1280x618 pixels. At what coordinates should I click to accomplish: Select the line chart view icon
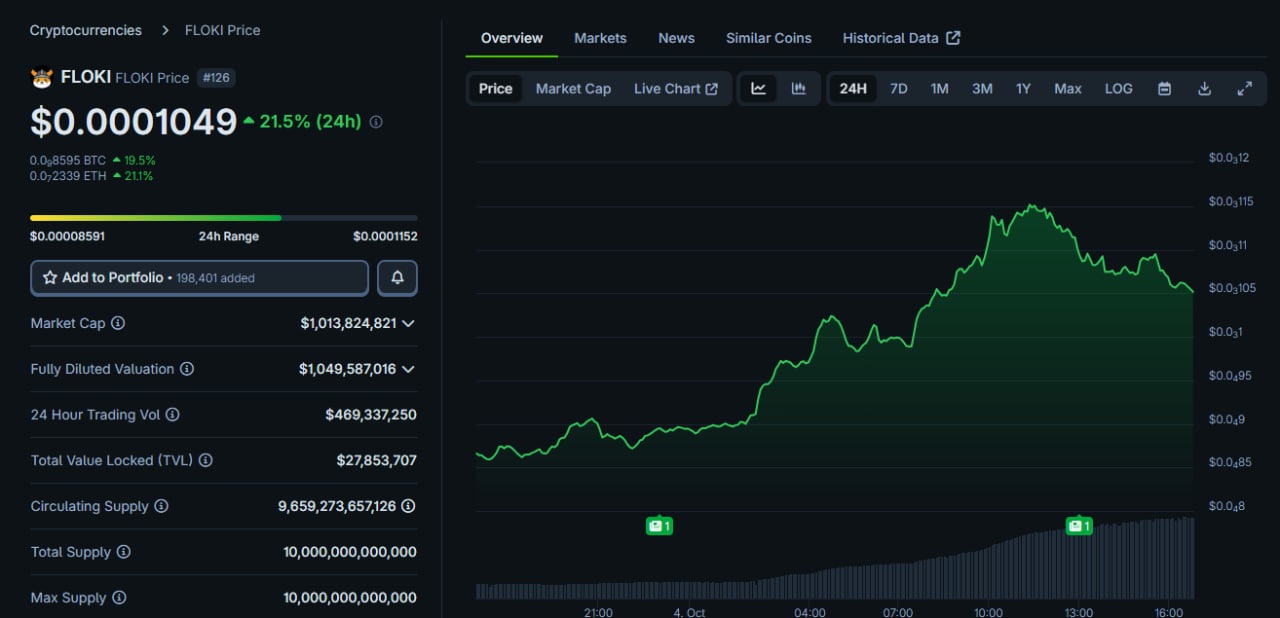click(759, 89)
